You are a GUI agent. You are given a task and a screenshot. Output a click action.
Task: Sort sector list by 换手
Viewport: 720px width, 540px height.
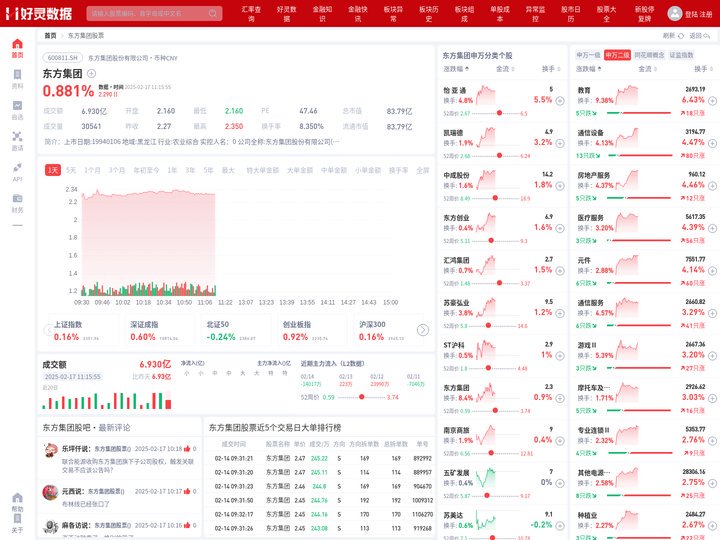(703, 69)
